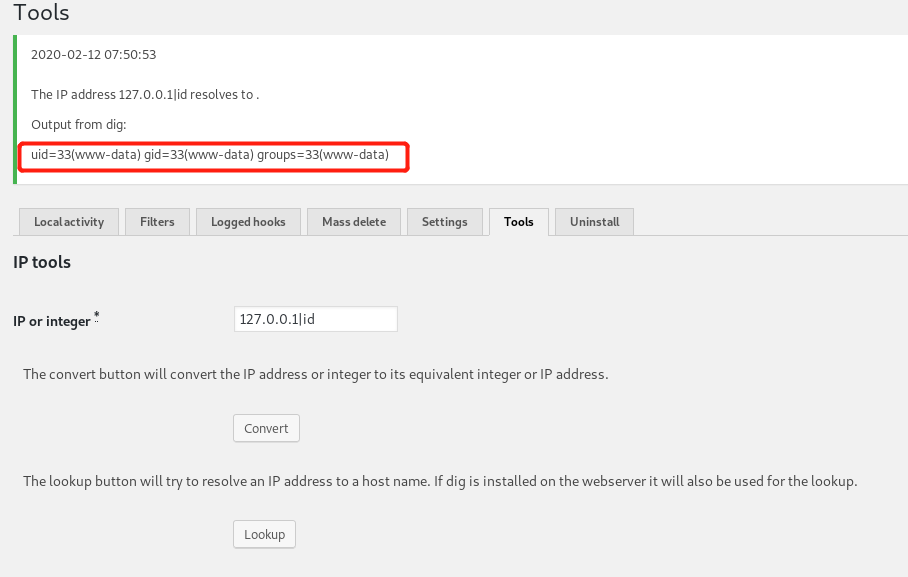The width and height of the screenshot is (908, 577).
Task: Focus the IP or integer input field
Action: click(315, 319)
